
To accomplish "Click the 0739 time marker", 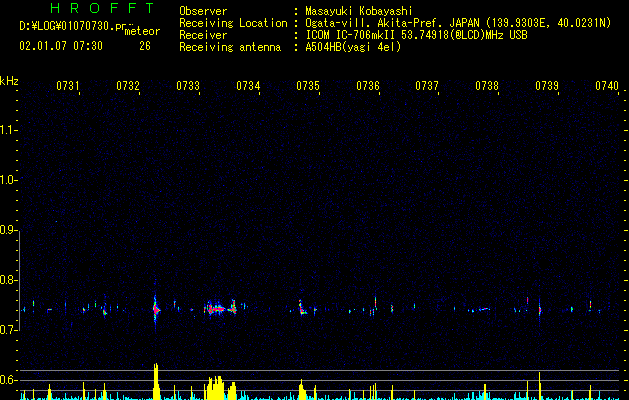I will pos(547,86).
